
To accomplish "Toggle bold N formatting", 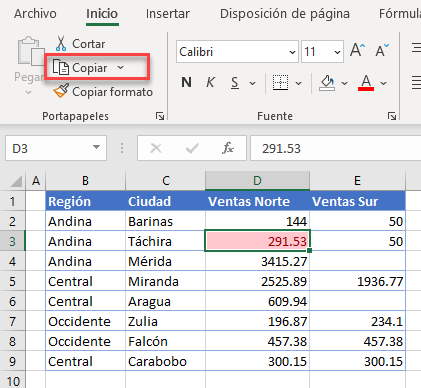I will tap(186, 82).
